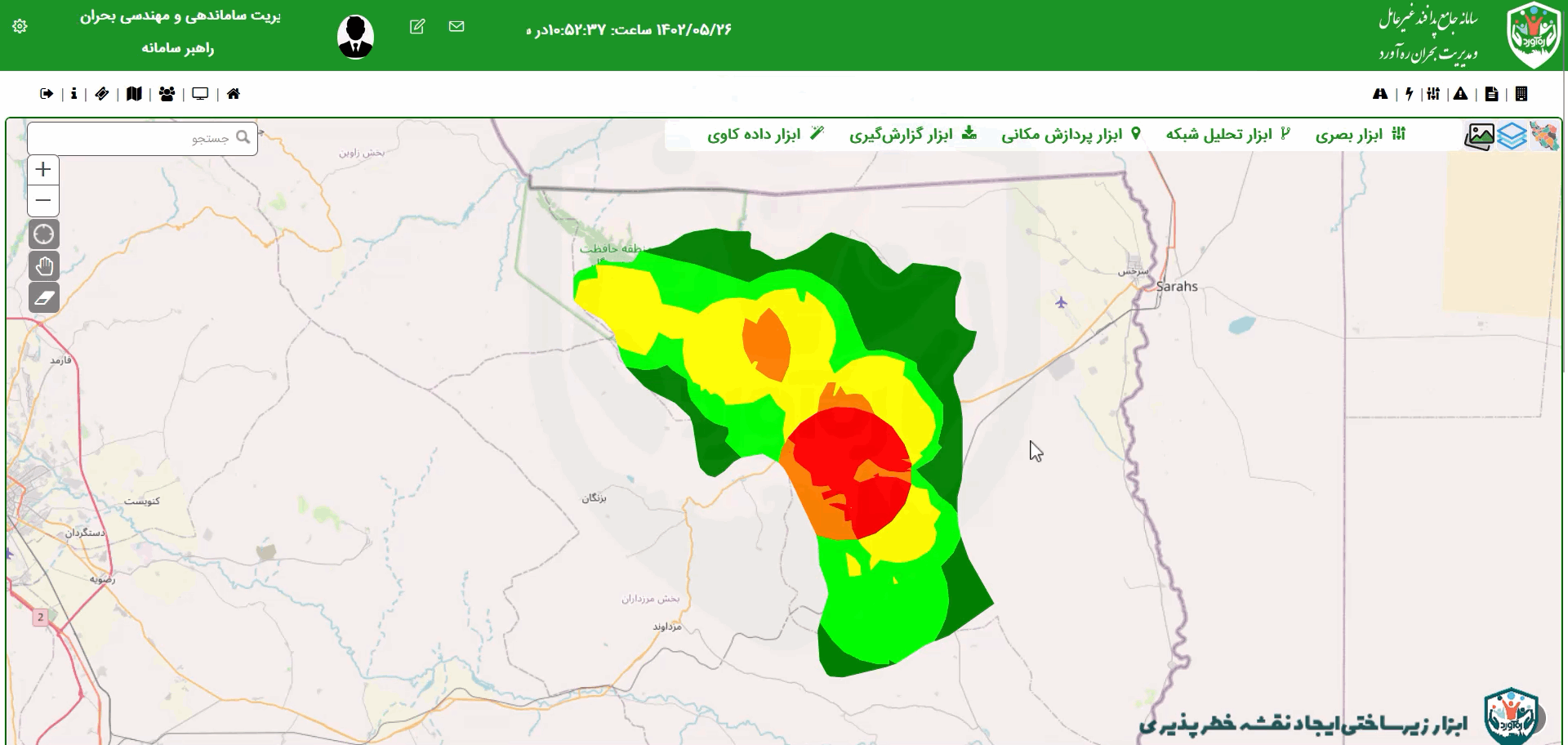Open the ابزار بصری menu
Screen dimensions: 1568x745
tap(1360, 135)
